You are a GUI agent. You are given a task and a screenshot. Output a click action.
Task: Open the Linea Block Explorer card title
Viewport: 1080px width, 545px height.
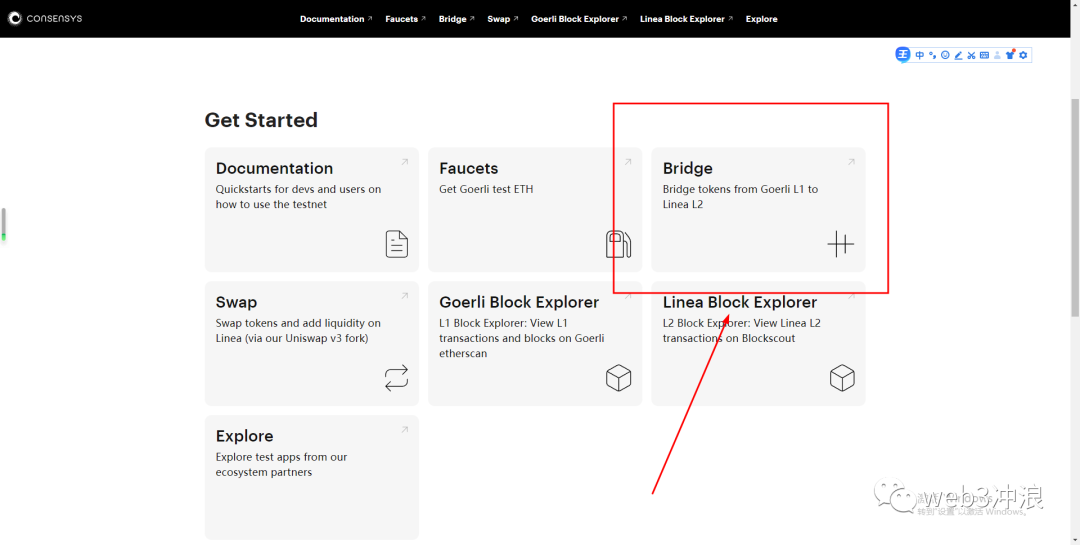point(740,302)
